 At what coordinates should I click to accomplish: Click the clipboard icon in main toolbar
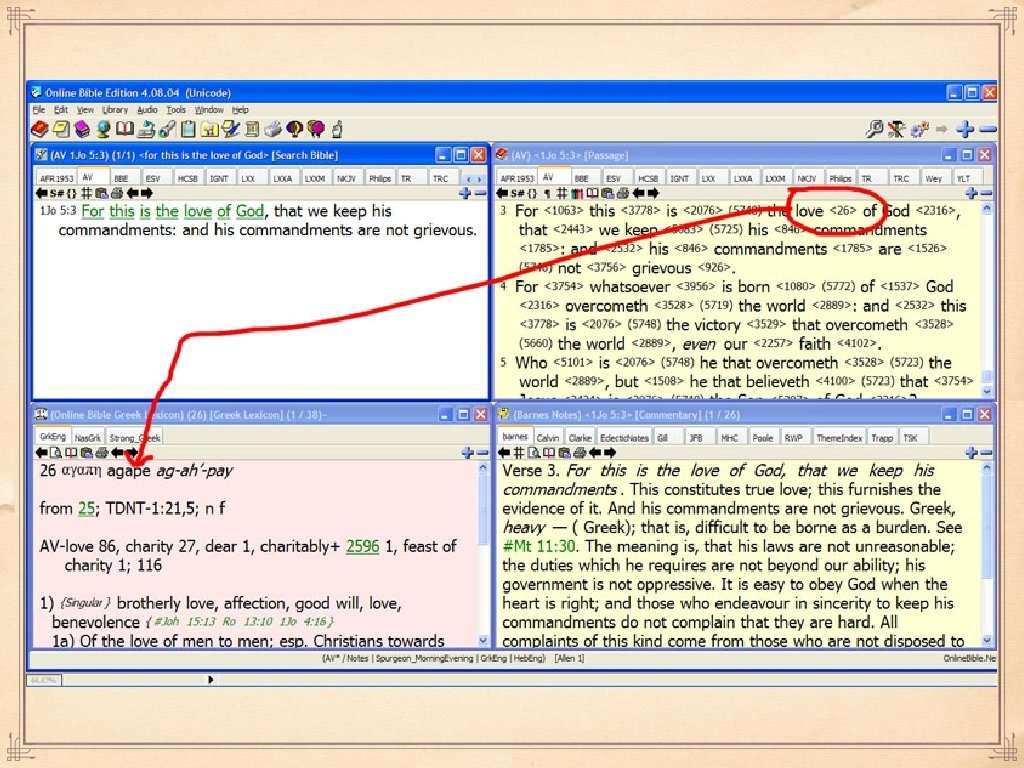(188, 129)
